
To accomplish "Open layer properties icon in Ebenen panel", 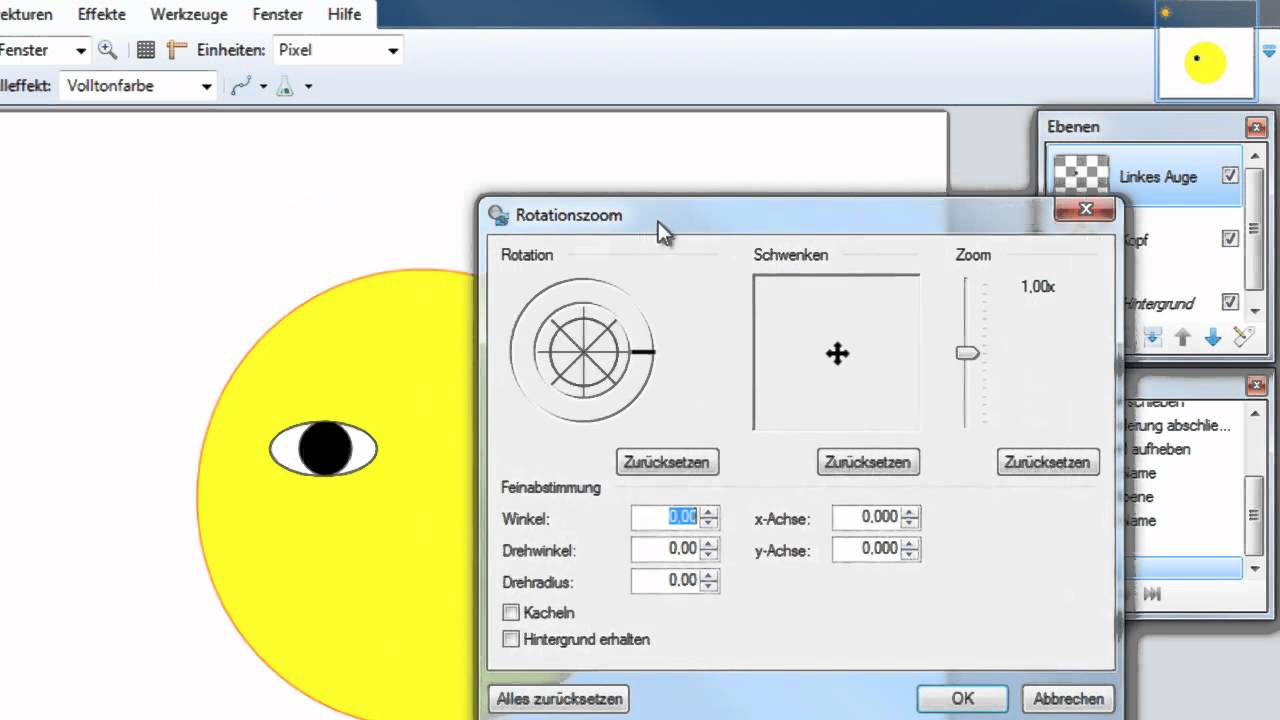I will tap(1242, 337).
